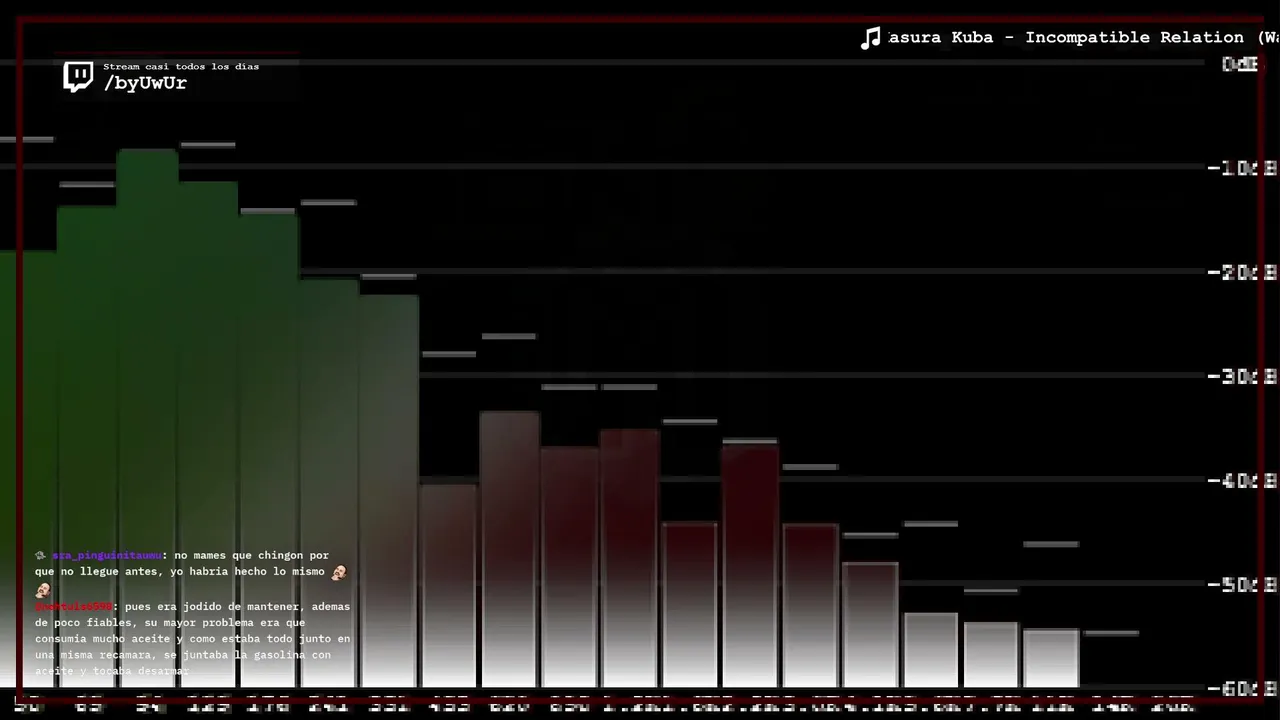Click the tallest green spectrum bar
1280x720 pixels.
(147, 418)
